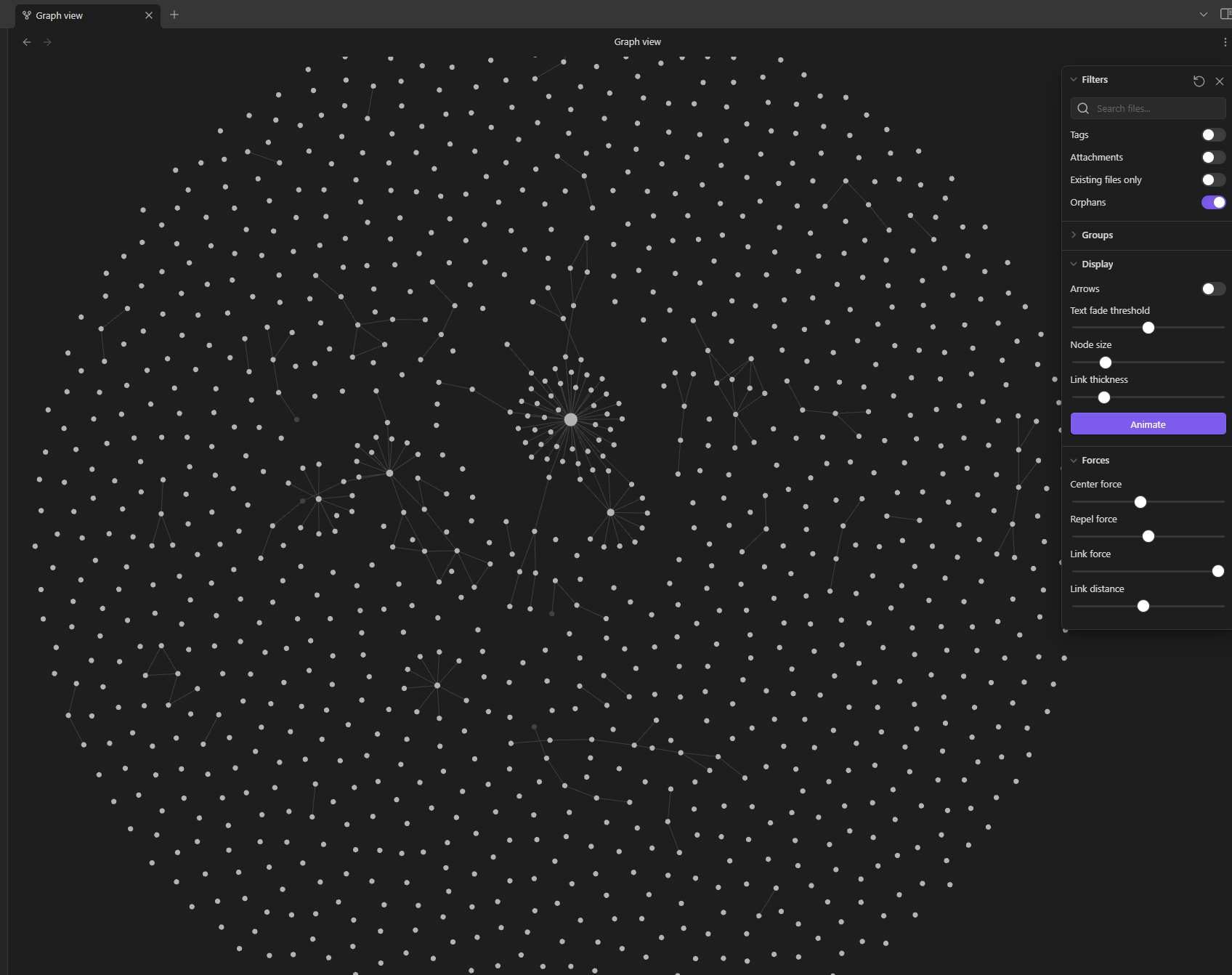Click the graph icon on the Graph view tab
The image size is (1232, 975).
(x=25, y=15)
